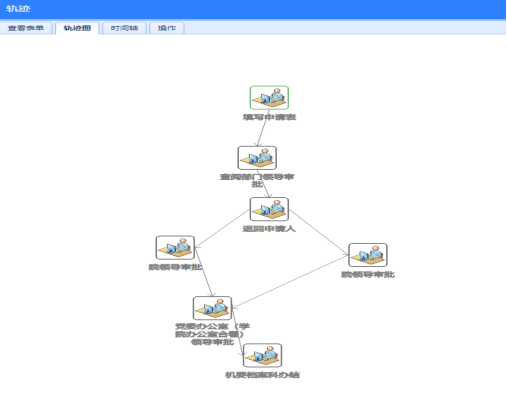Viewport: 507px width, 399px height.
Task: Open the 操作 tab
Action: coord(167,28)
